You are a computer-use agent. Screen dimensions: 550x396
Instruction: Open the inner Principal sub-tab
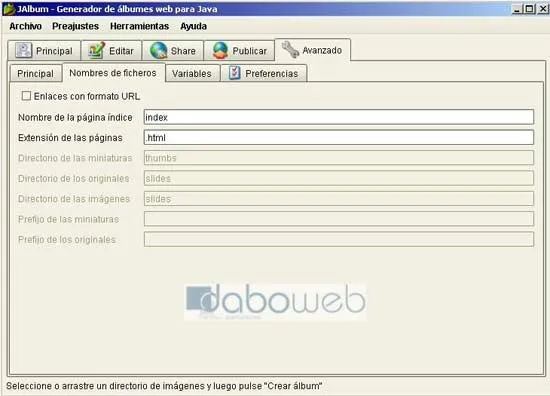[x=35, y=74]
